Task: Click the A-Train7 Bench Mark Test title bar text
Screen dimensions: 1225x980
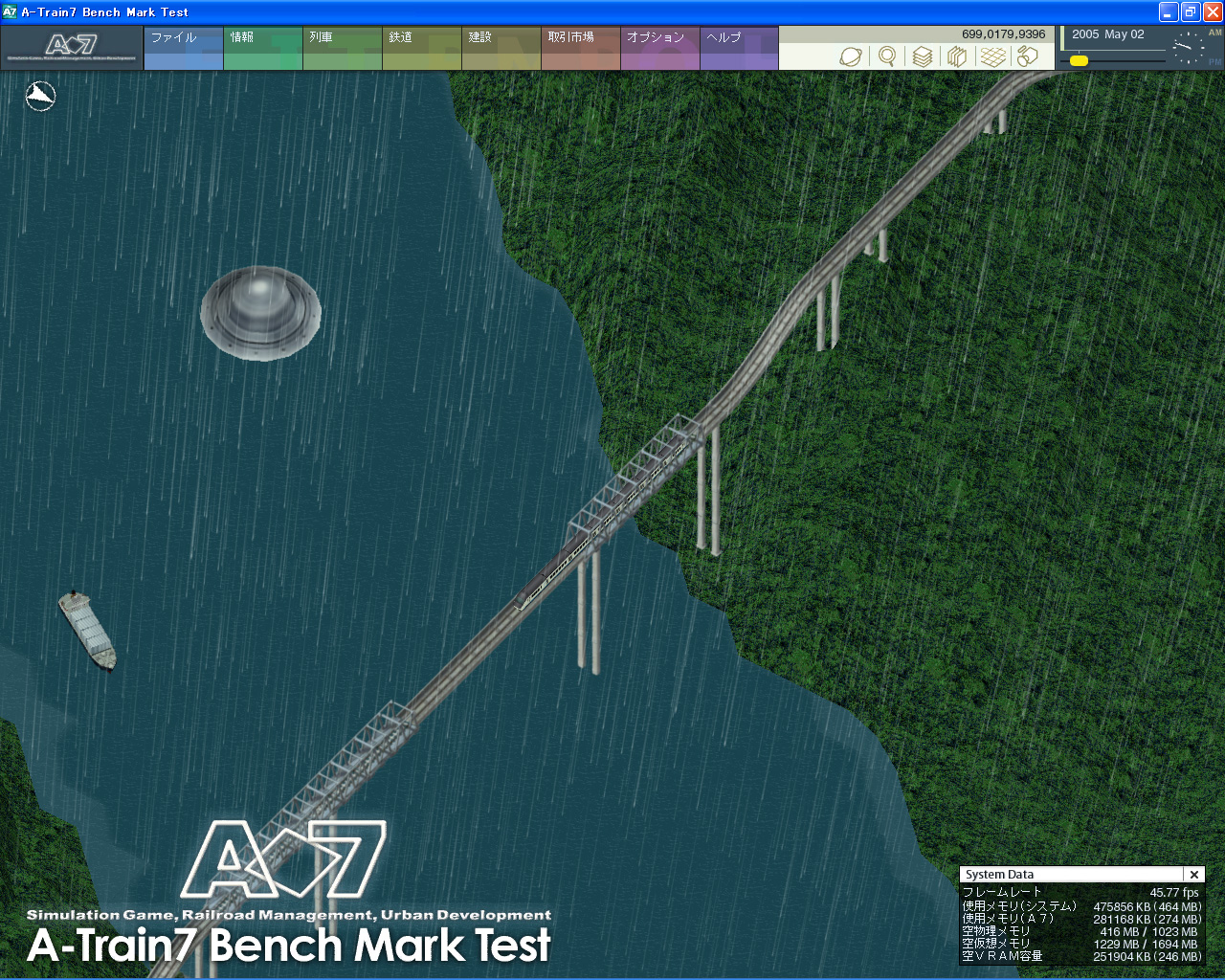Action: pos(105,12)
